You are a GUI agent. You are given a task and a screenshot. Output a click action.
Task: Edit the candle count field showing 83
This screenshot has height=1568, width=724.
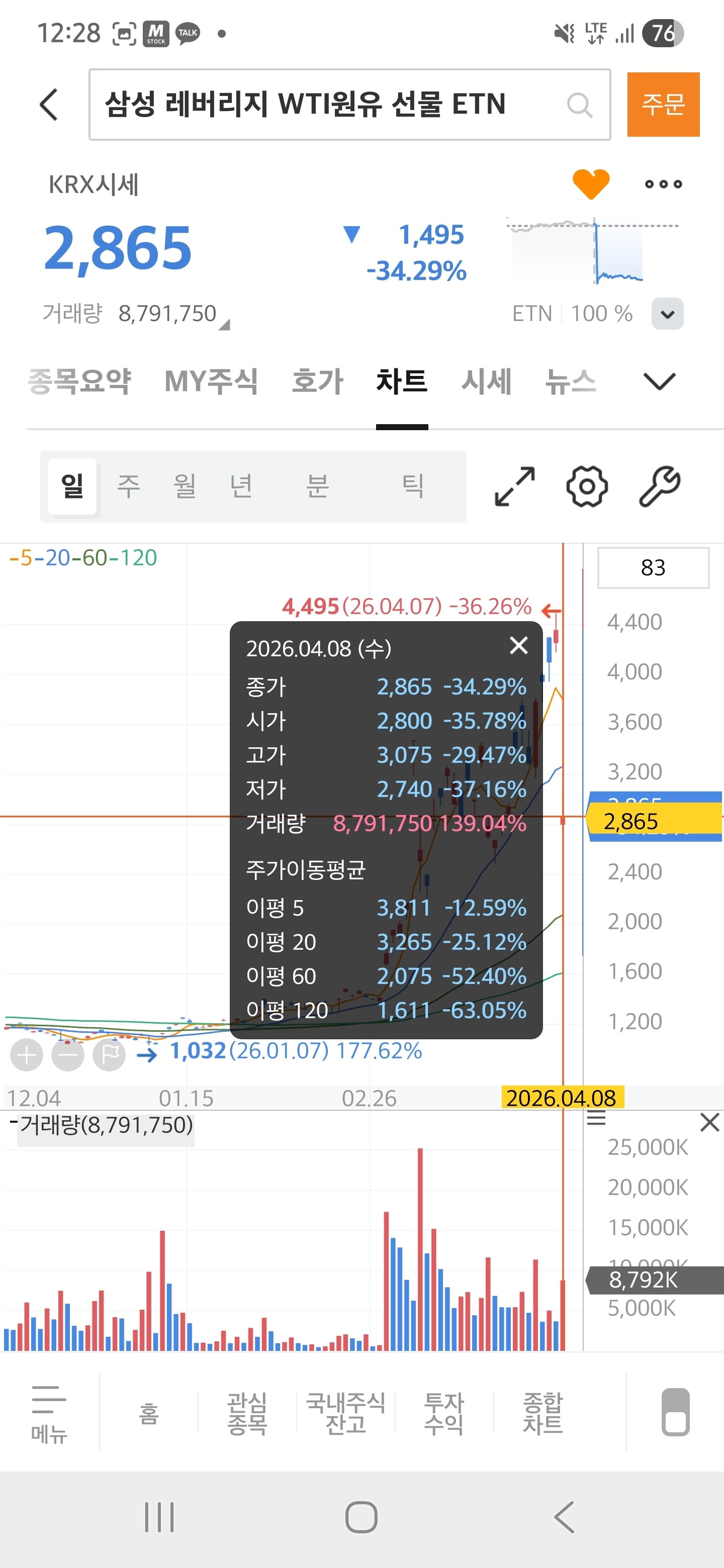(654, 568)
